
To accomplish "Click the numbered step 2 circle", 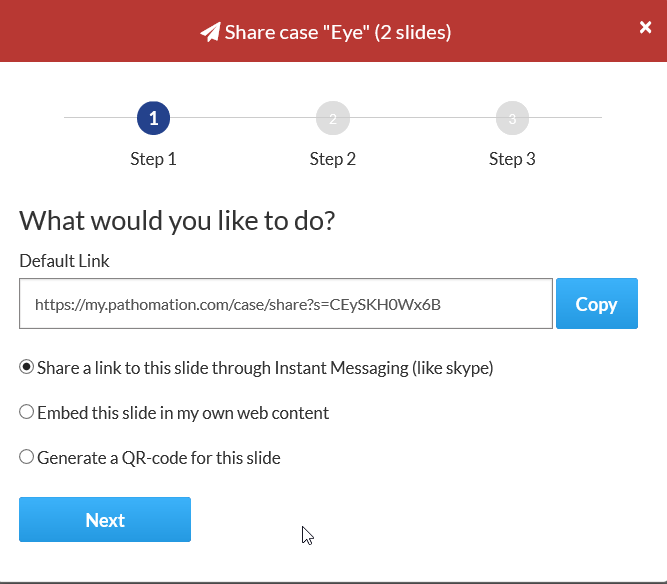I will tap(332, 119).
